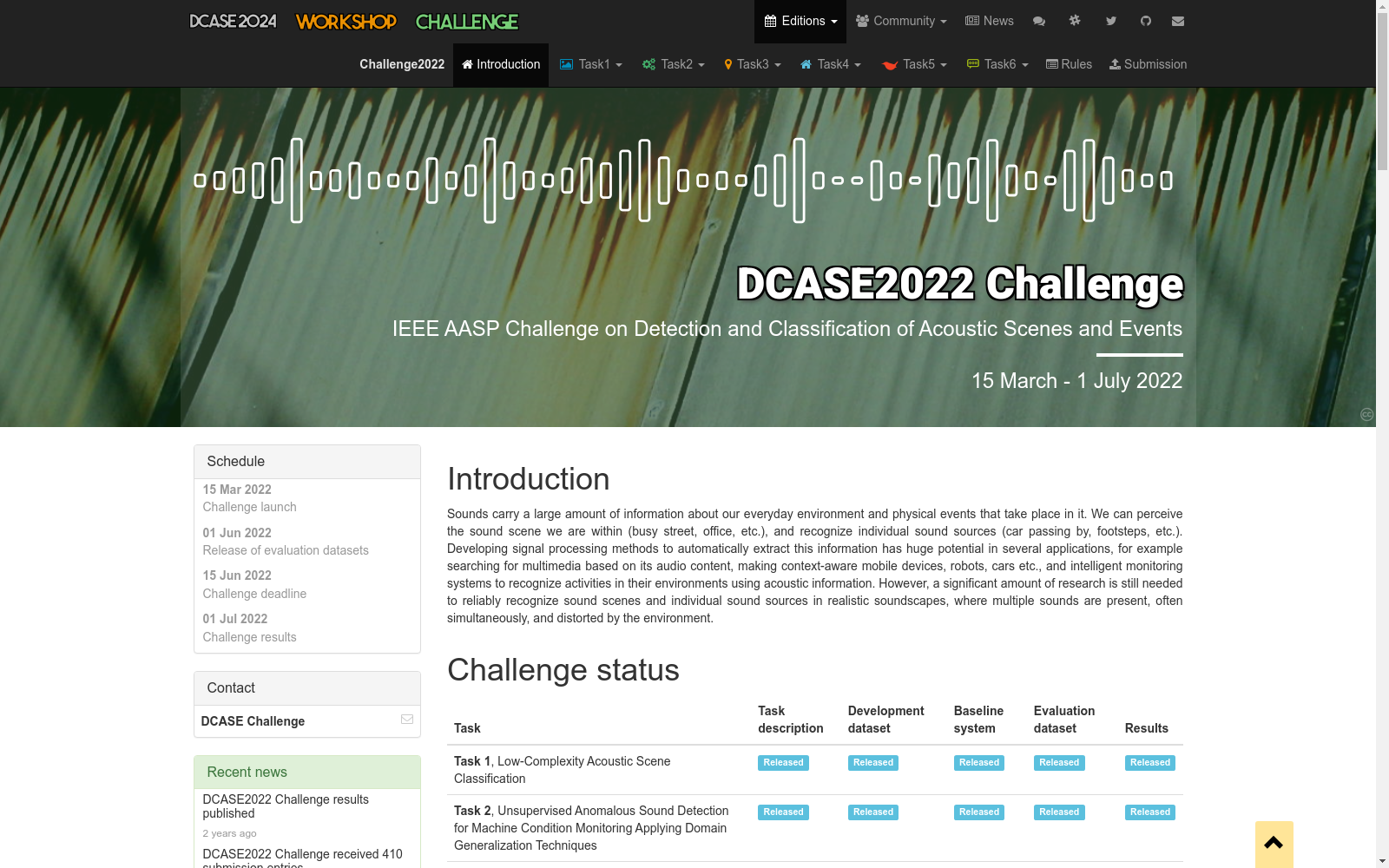Click the Creative Commons icon on banner

coord(1367,415)
